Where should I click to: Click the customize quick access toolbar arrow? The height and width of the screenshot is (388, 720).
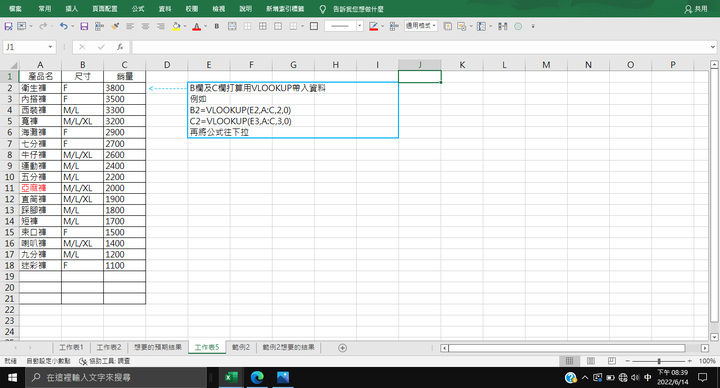pyautogui.click(x=533, y=26)
